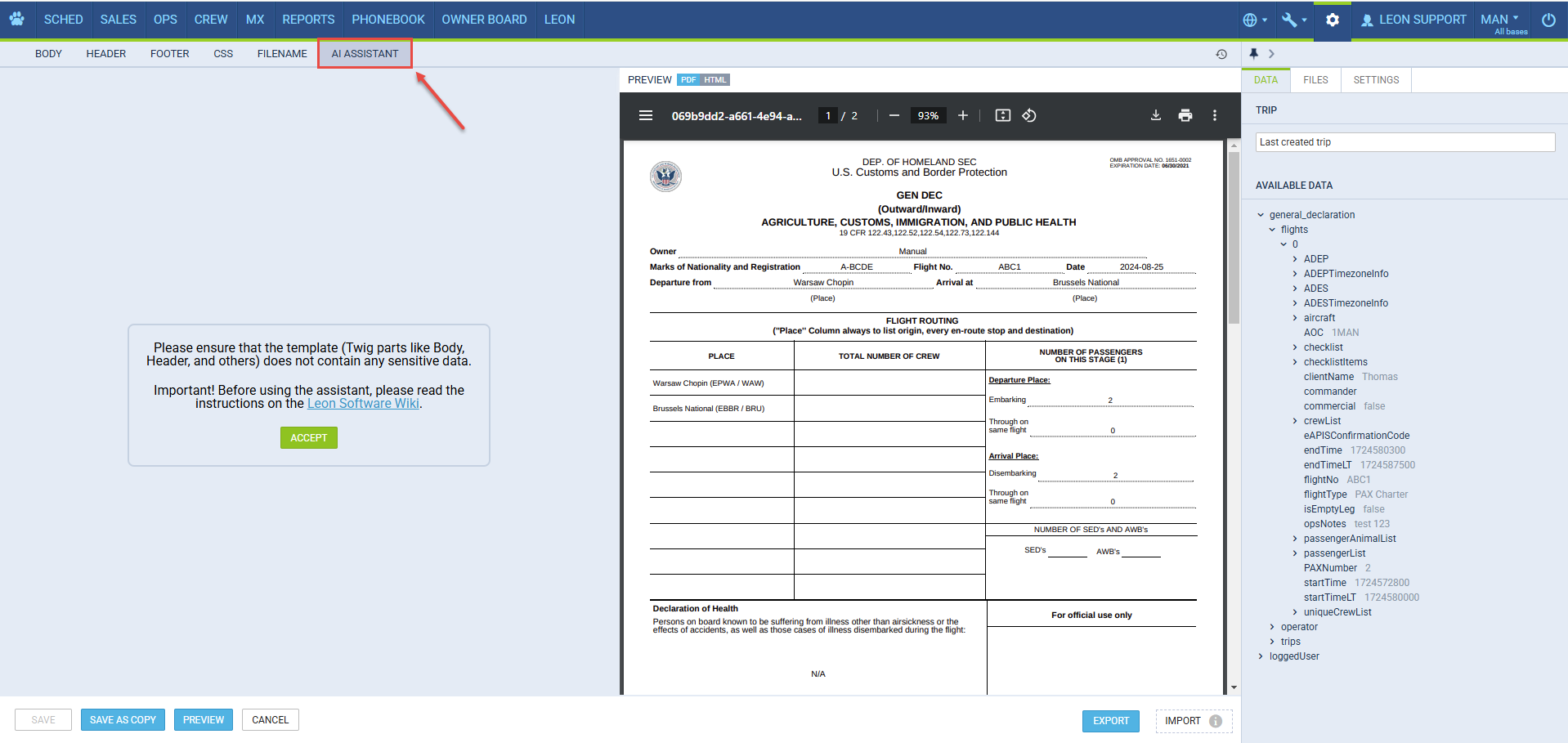Open the wrench tools menu icon
Screen dimensions: 1568x743
point(1293,20)
